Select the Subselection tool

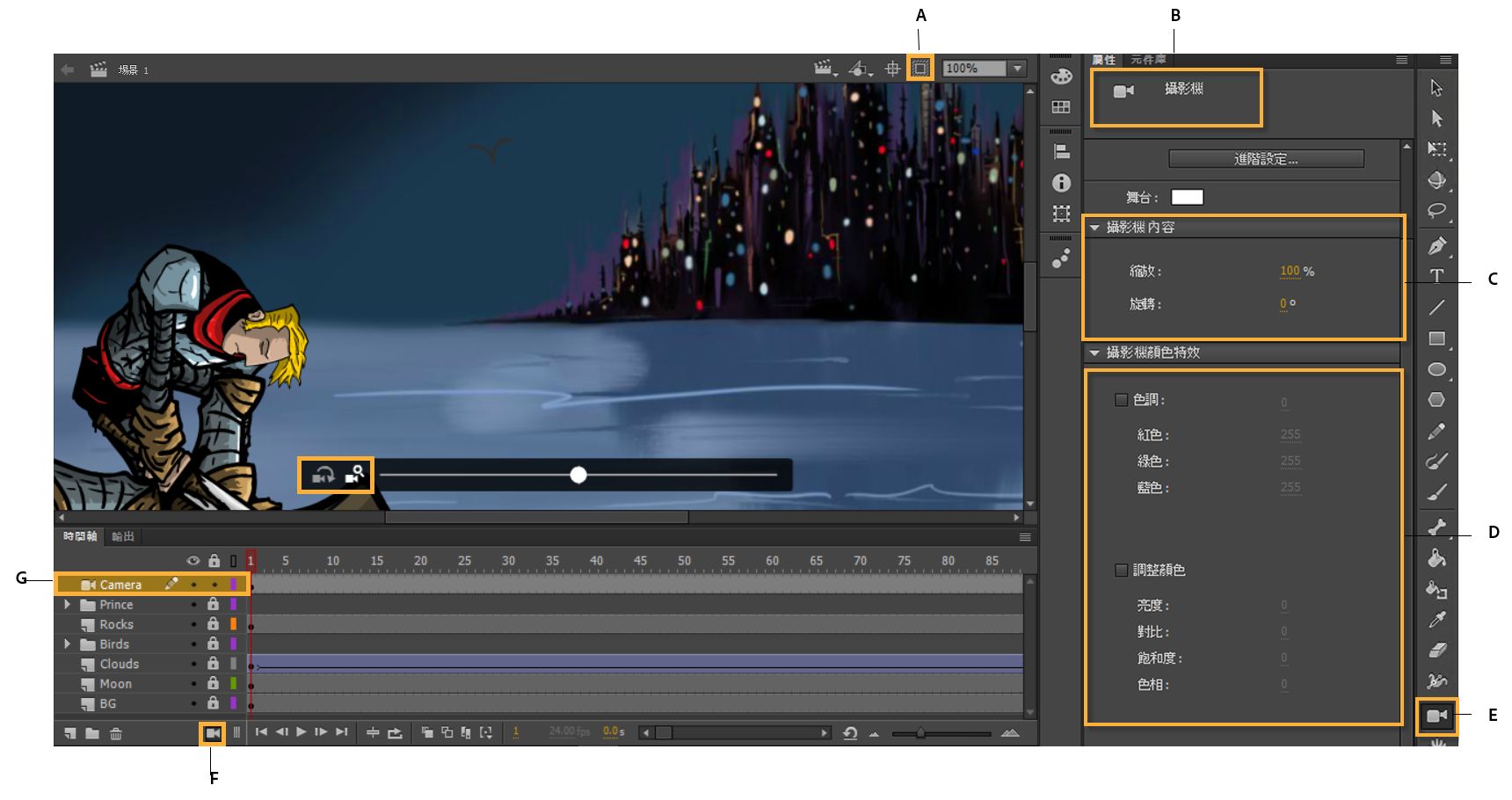click(x=1436, y=118)
